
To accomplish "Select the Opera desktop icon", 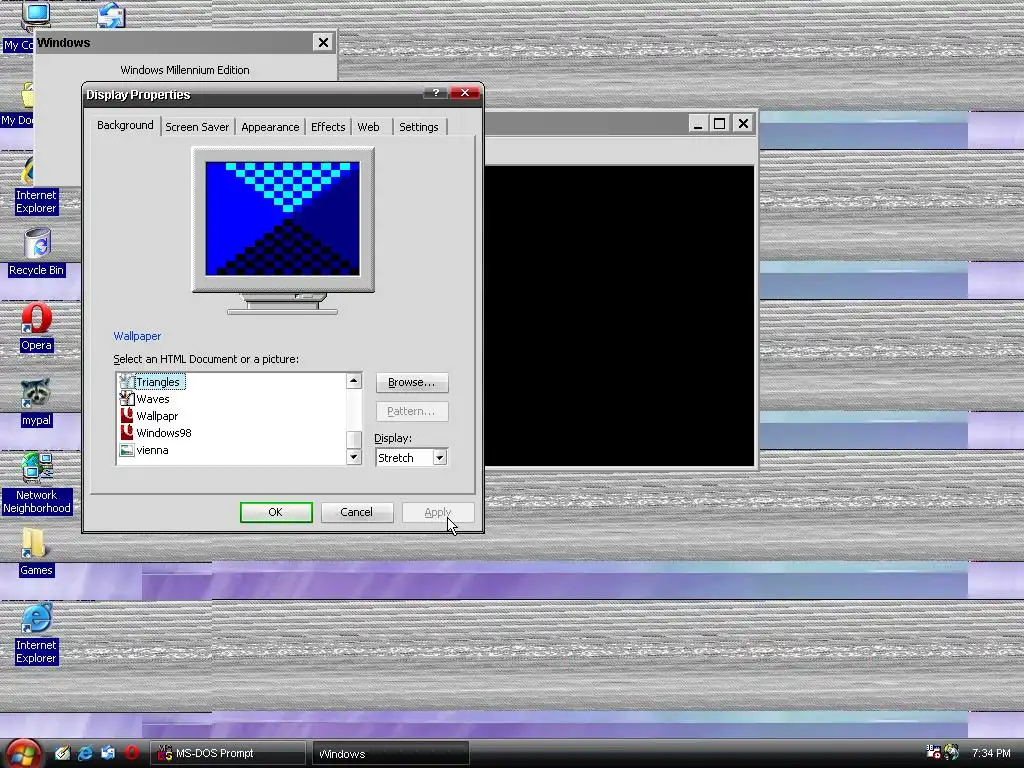I will point(36,319).
